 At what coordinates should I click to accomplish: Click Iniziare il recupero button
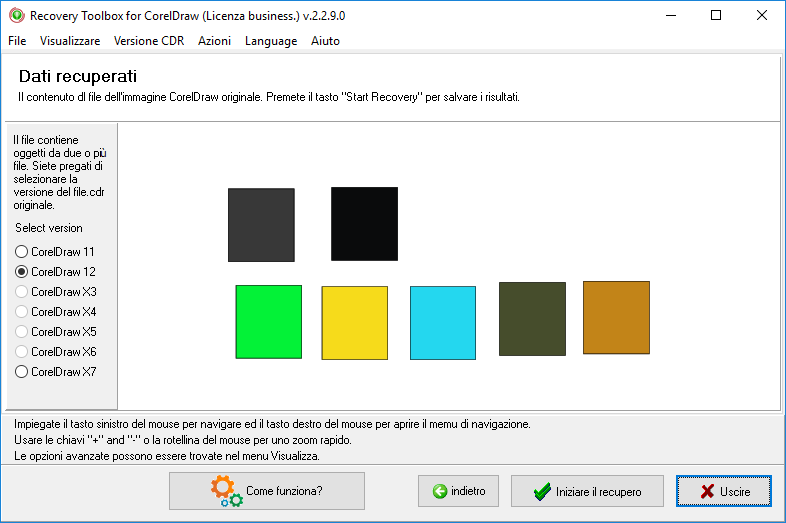[587, 491]
